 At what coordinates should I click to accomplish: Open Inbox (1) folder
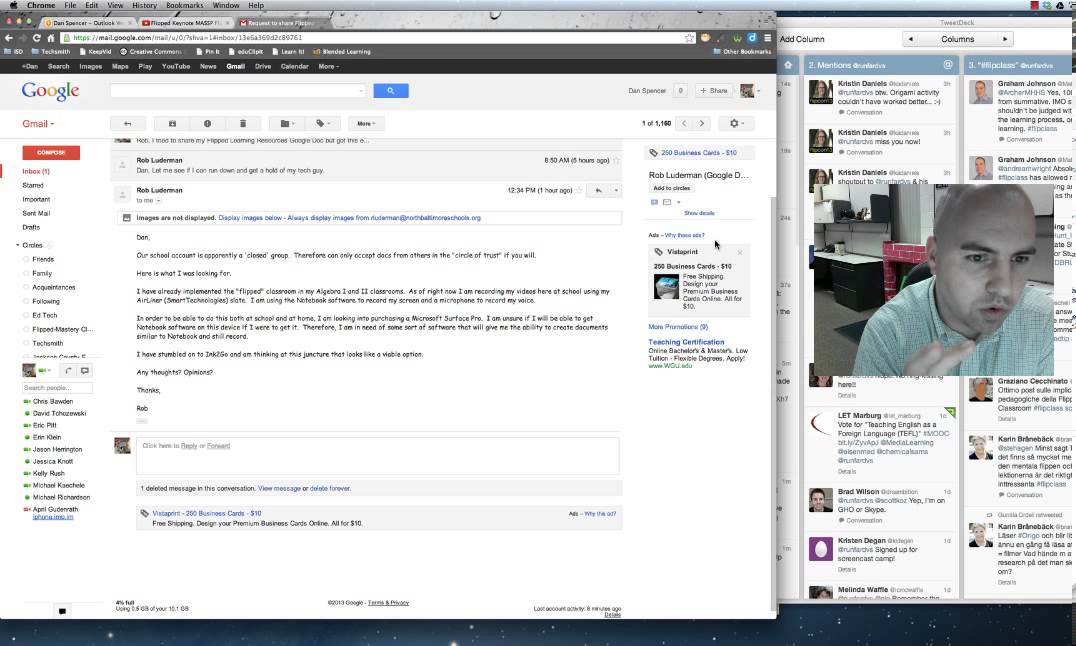36,171
